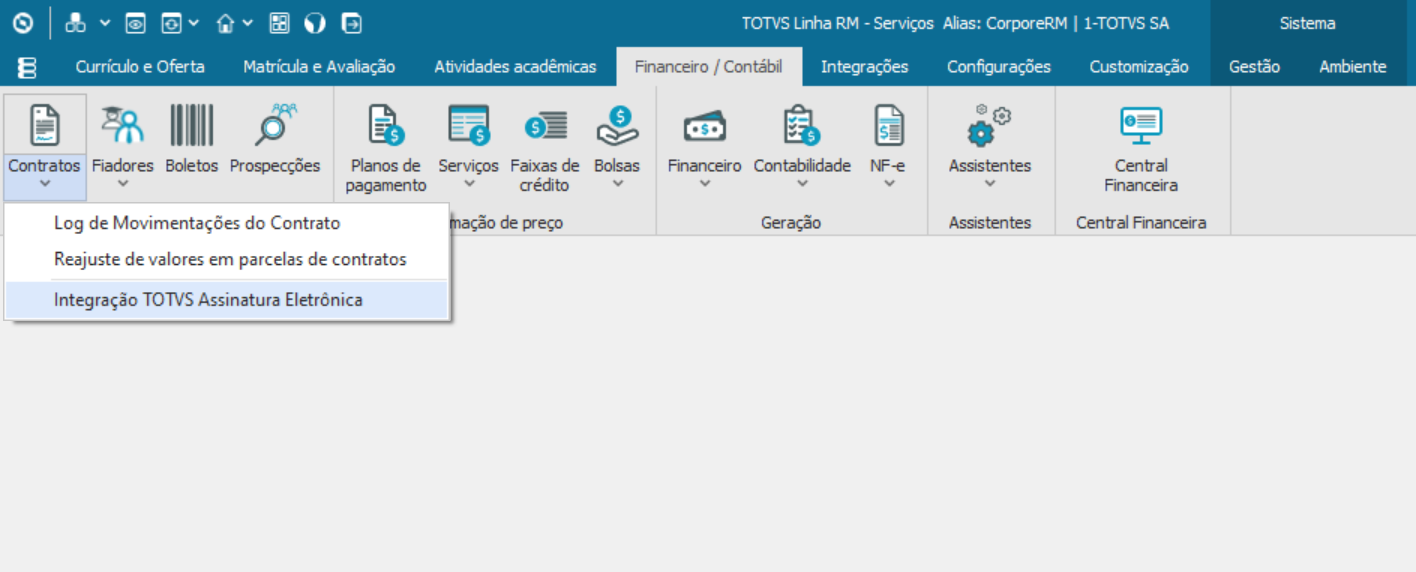This screenshot has height=572, width=1416.
Task: Switch to Customização tab
Action: click(x=1139, y=67)
